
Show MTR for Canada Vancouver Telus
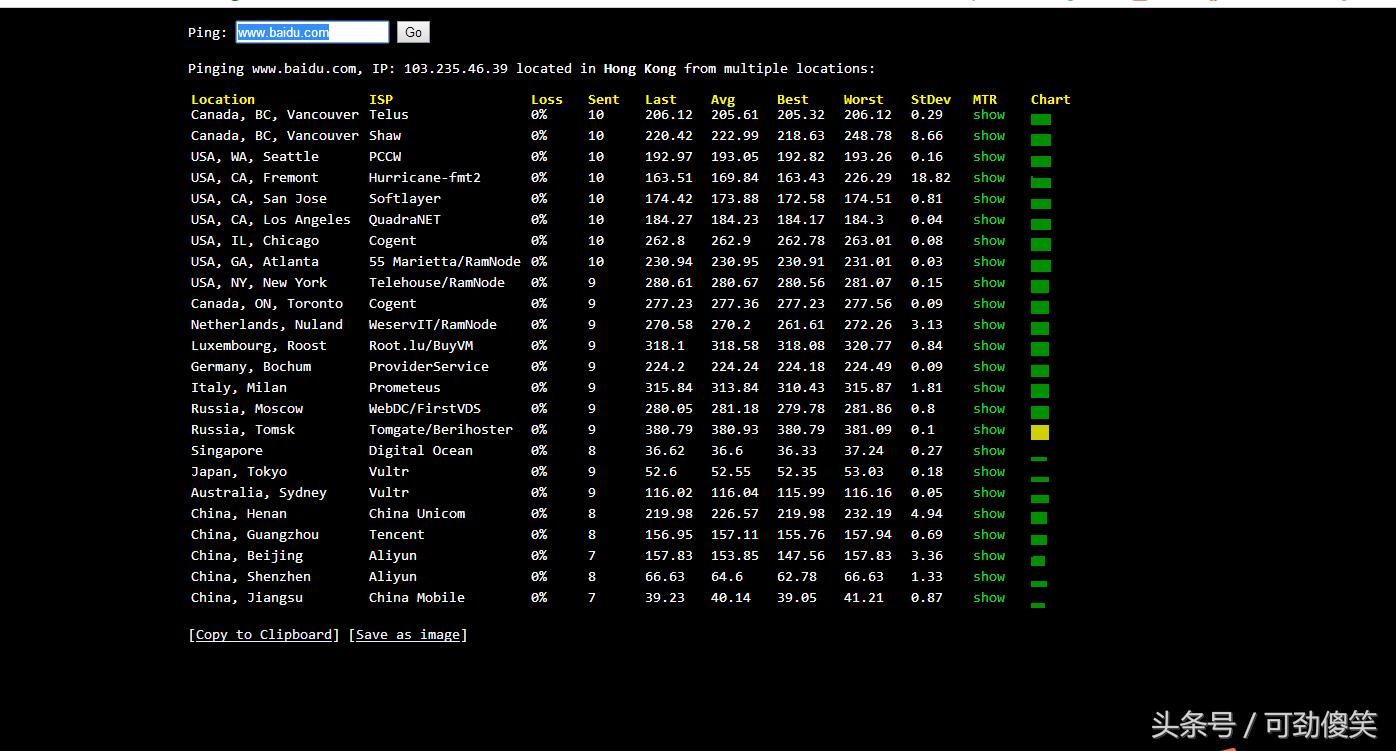pos(988,115)
